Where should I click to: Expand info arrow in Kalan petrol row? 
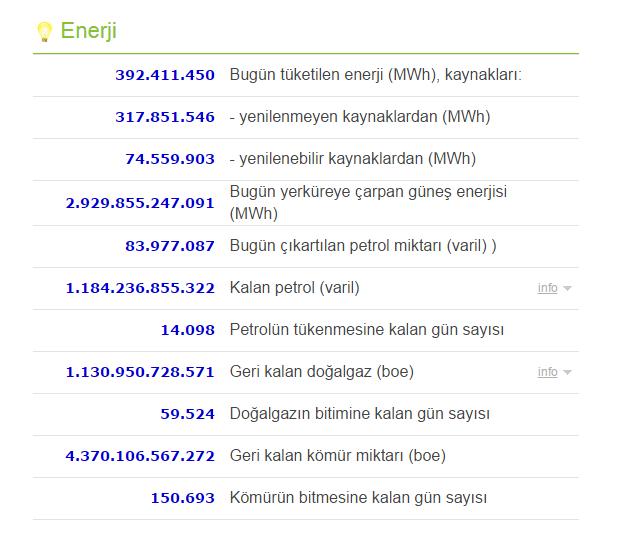(567, 288)
